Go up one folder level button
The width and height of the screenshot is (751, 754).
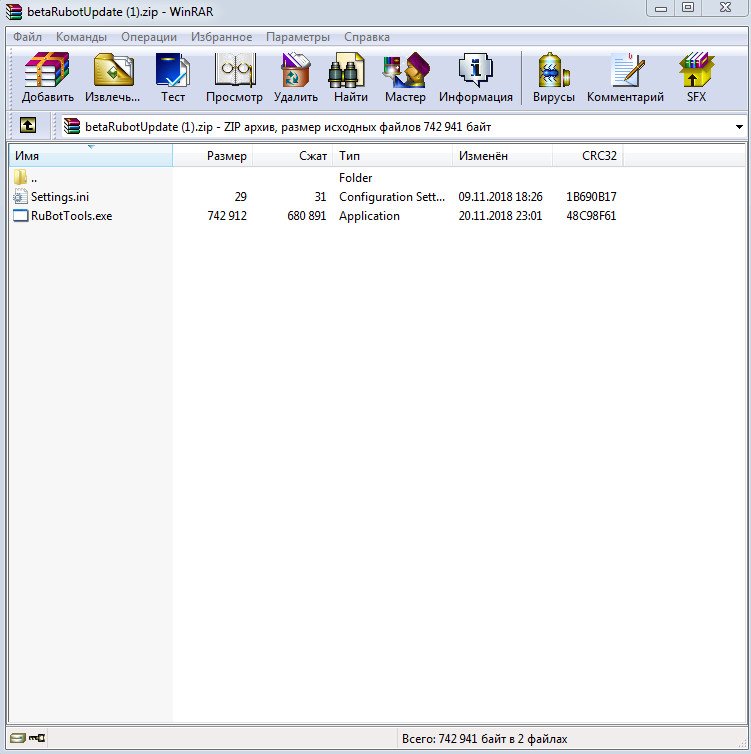coord(28,127)
